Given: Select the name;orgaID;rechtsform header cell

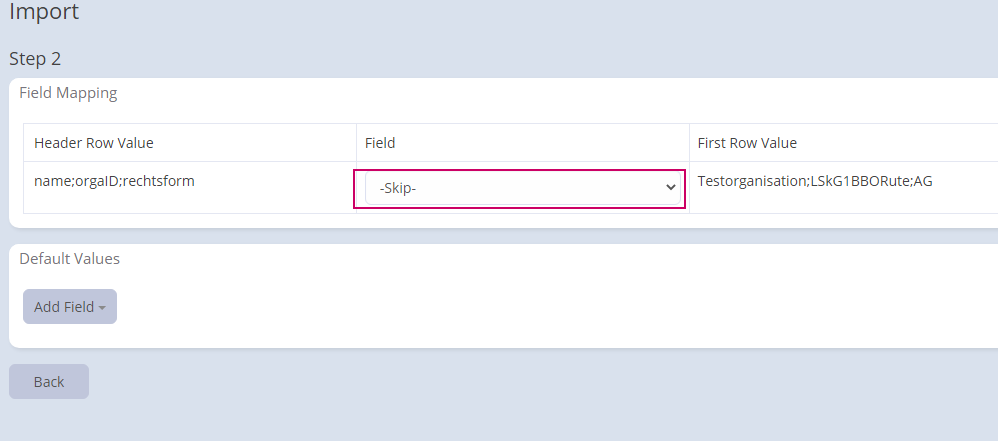Looking at the screenshot, I should tap(114, 181).
